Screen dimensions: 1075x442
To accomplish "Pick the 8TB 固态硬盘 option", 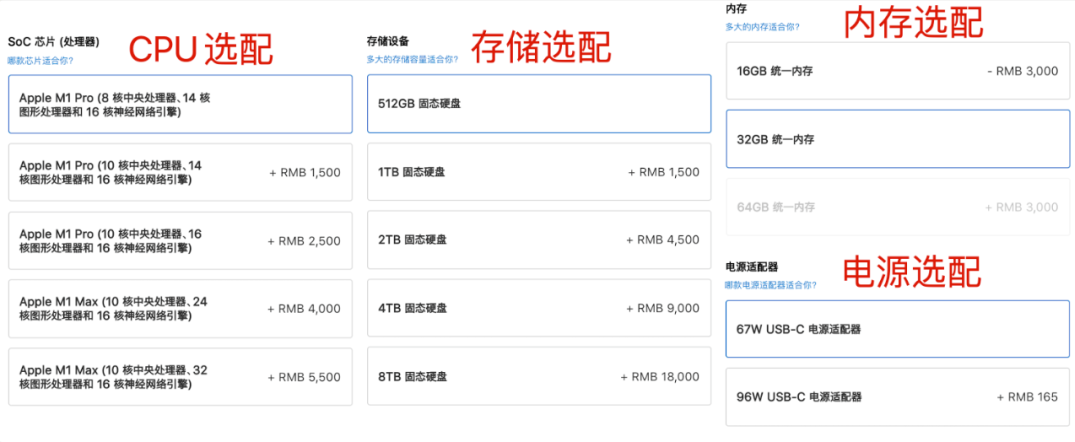I will click(539, 376).
